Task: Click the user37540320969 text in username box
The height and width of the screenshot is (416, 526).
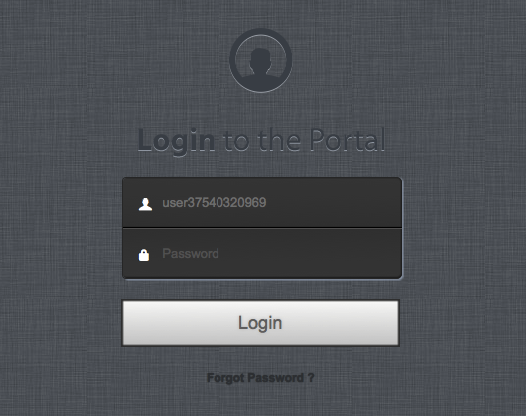Action: pyautogui.click(x=214, y=203)
